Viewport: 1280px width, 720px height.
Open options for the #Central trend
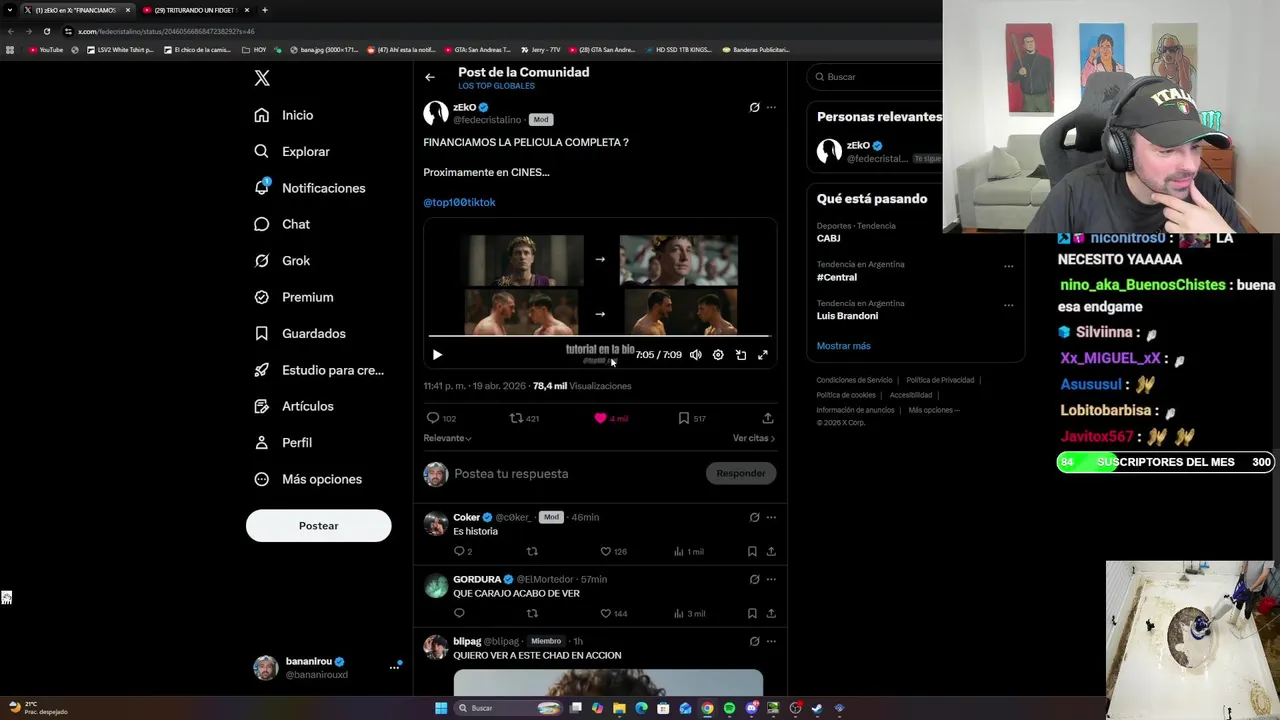[x=1008, y=266]
